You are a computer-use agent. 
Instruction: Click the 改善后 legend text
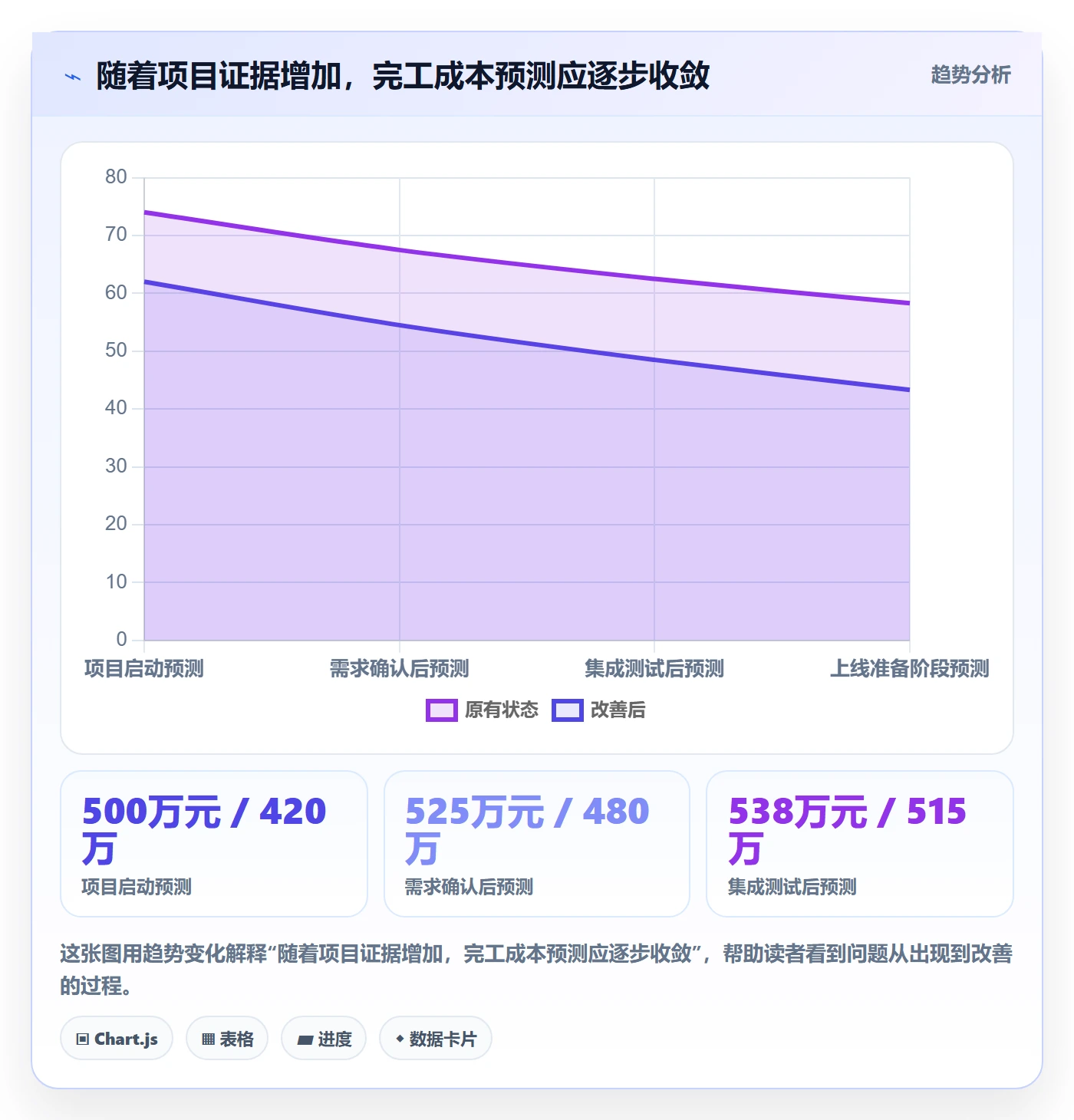(618, 710)
